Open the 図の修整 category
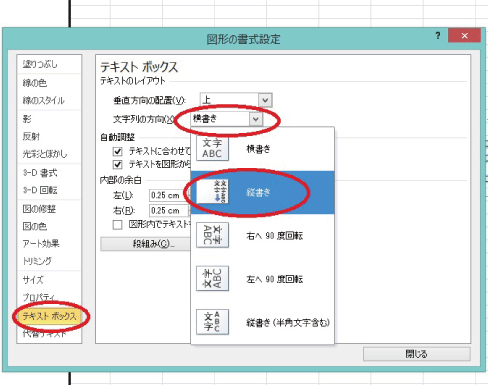 point(39,209)
